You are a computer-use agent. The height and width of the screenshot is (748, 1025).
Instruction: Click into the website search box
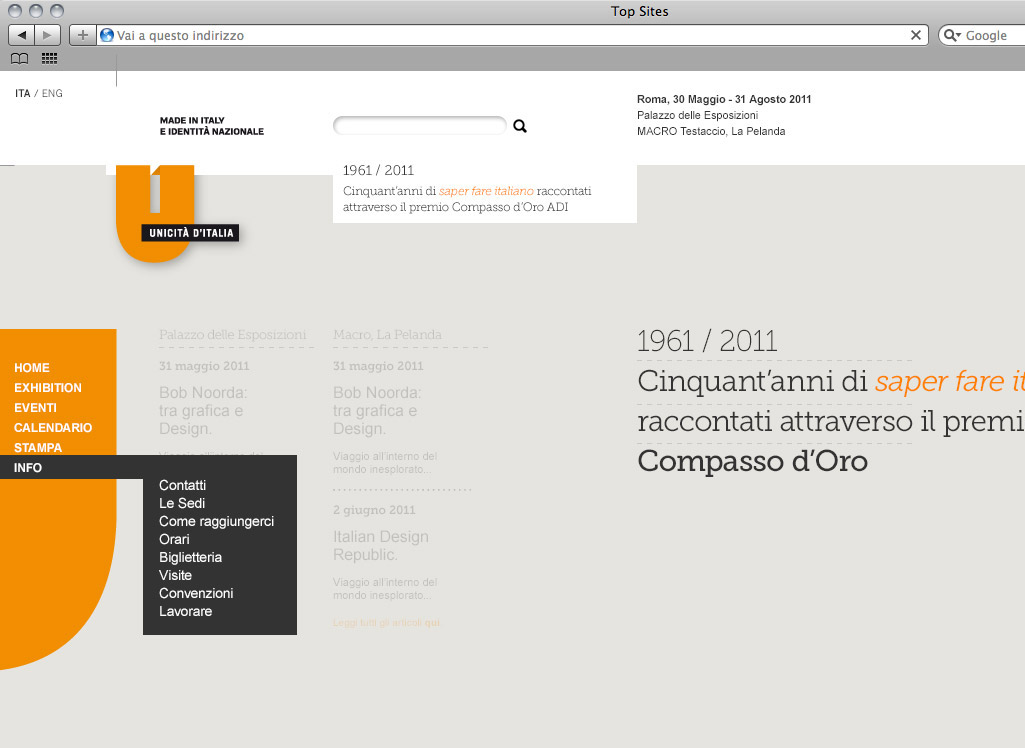tap(420, 126)
